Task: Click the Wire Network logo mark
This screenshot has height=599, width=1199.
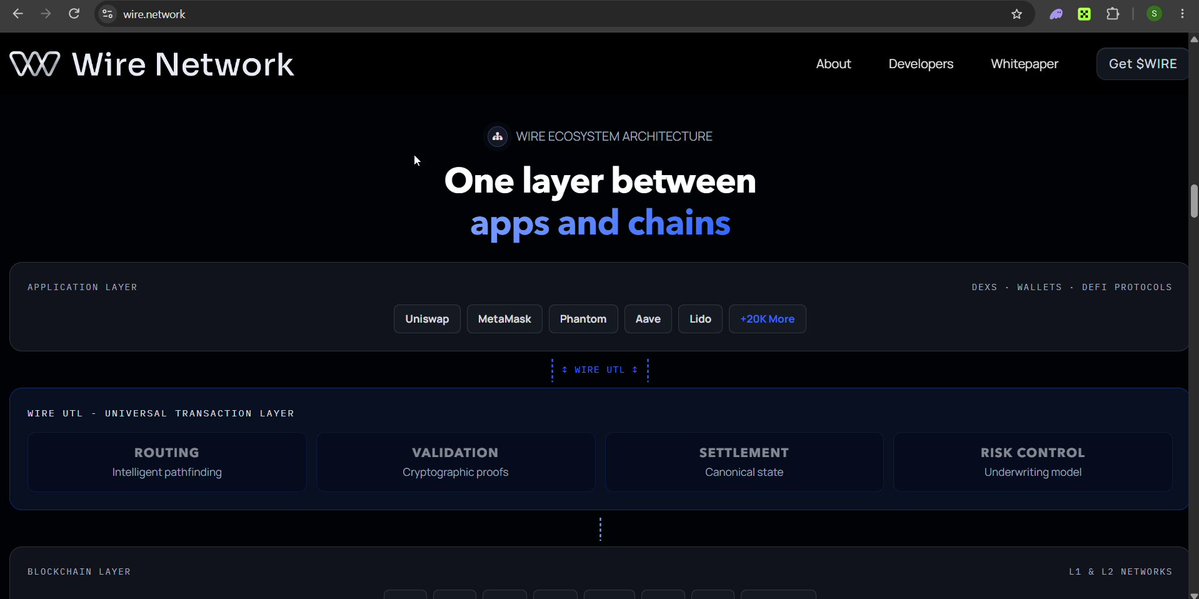Action: pyautogui.click(x=34, y=64)
